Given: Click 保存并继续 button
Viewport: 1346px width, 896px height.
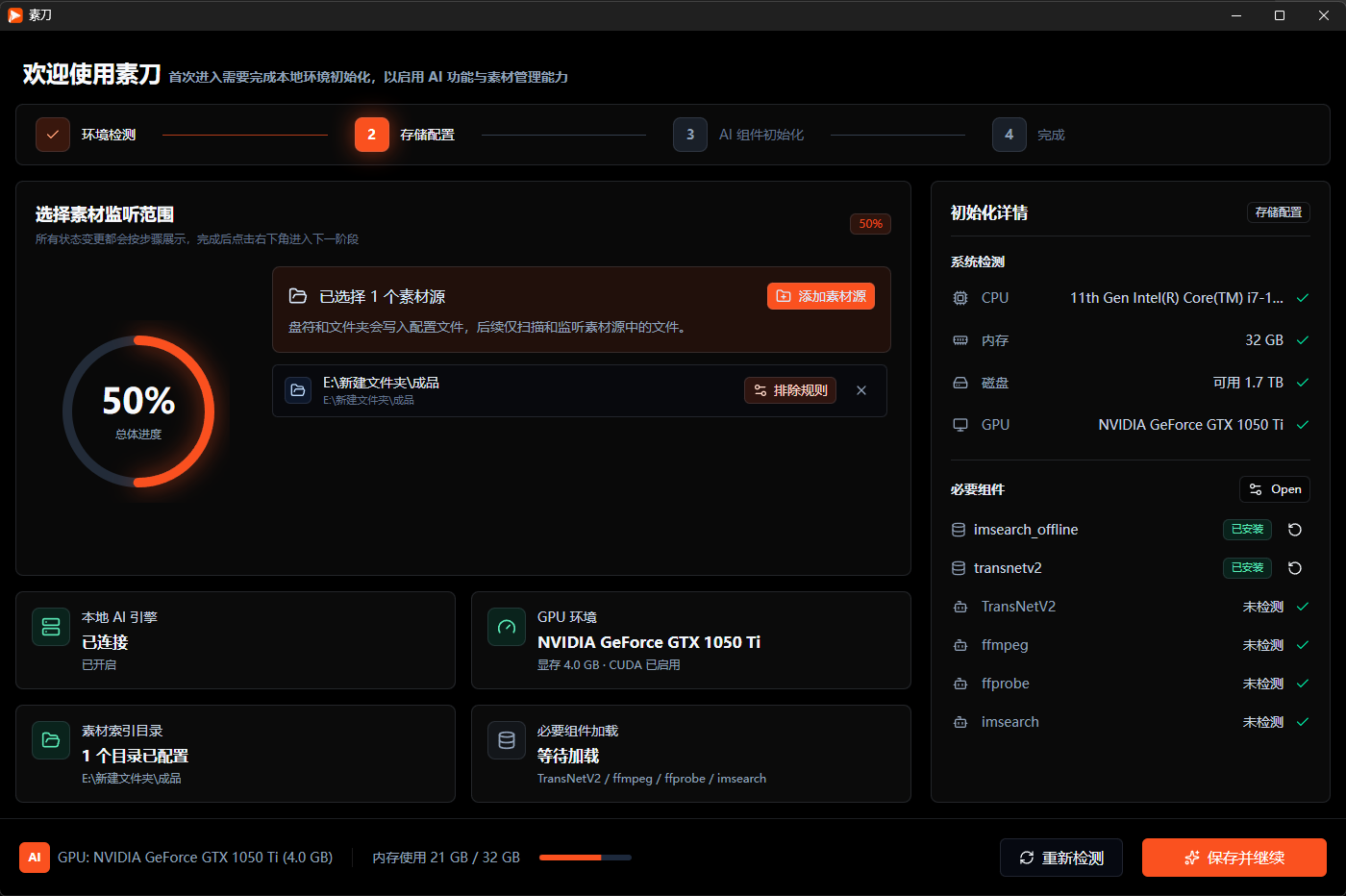Looking at the screenshot, I should point(1234,858).
